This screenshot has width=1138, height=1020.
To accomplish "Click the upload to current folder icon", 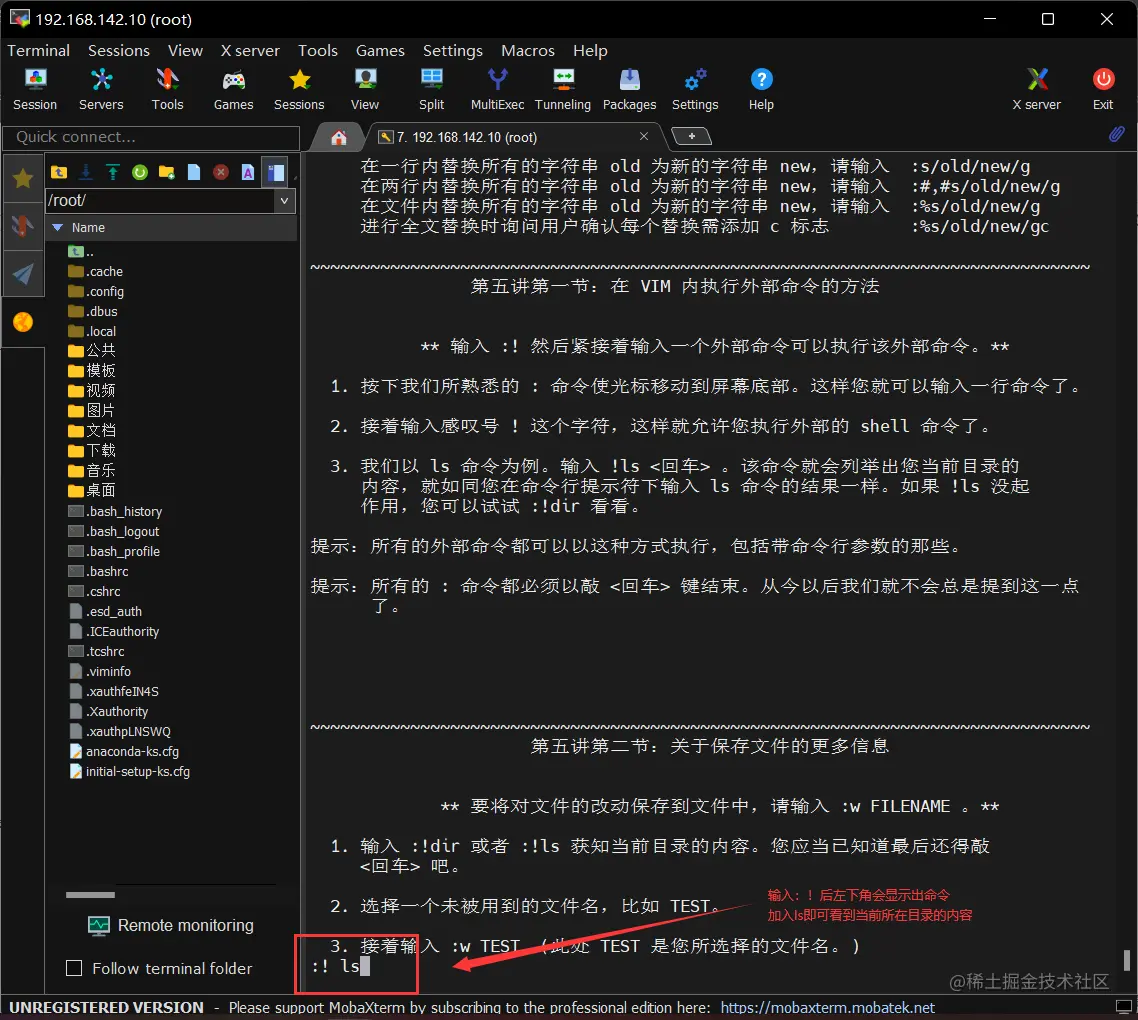I will (112, 172).
